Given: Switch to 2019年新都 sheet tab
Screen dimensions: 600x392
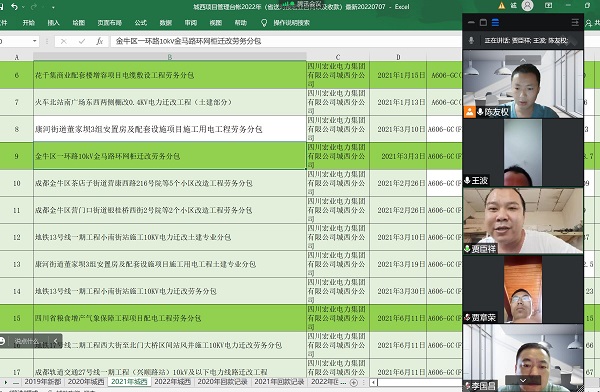Looking at the screenshot, I should 43,382.
